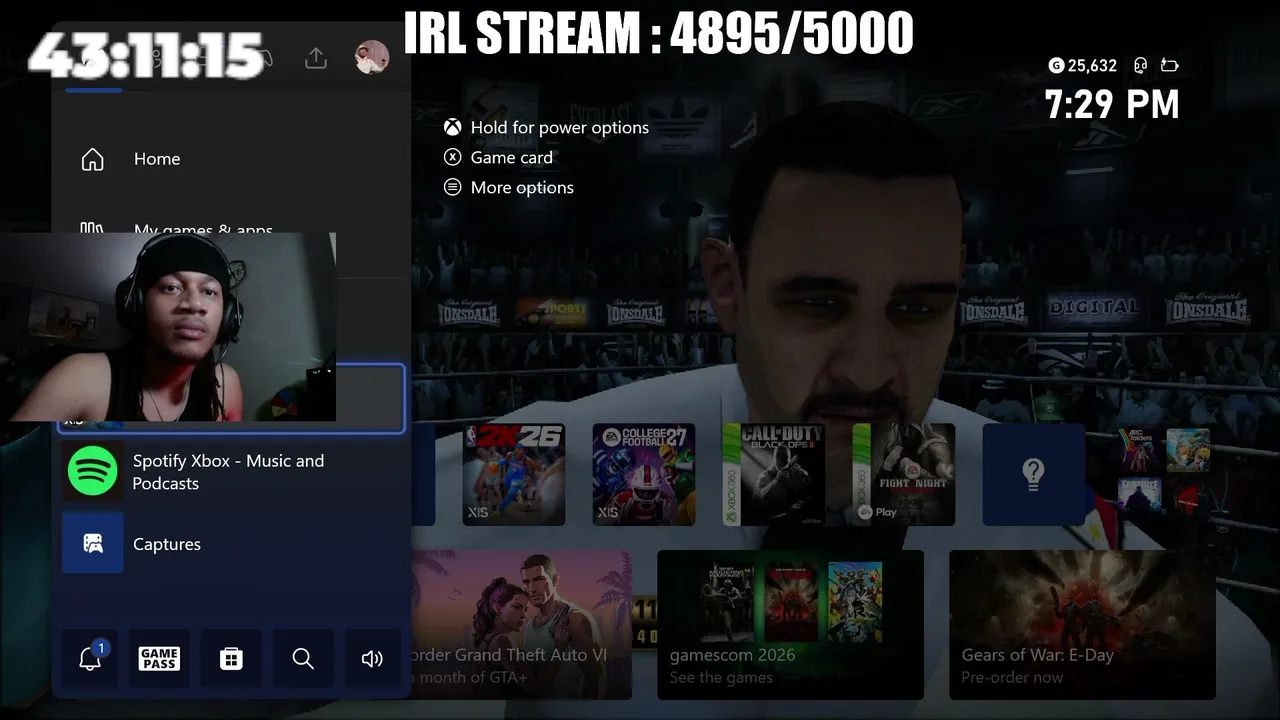
Task: Open the Game Pass icon in the guide
Action: [x=159, y=658]
